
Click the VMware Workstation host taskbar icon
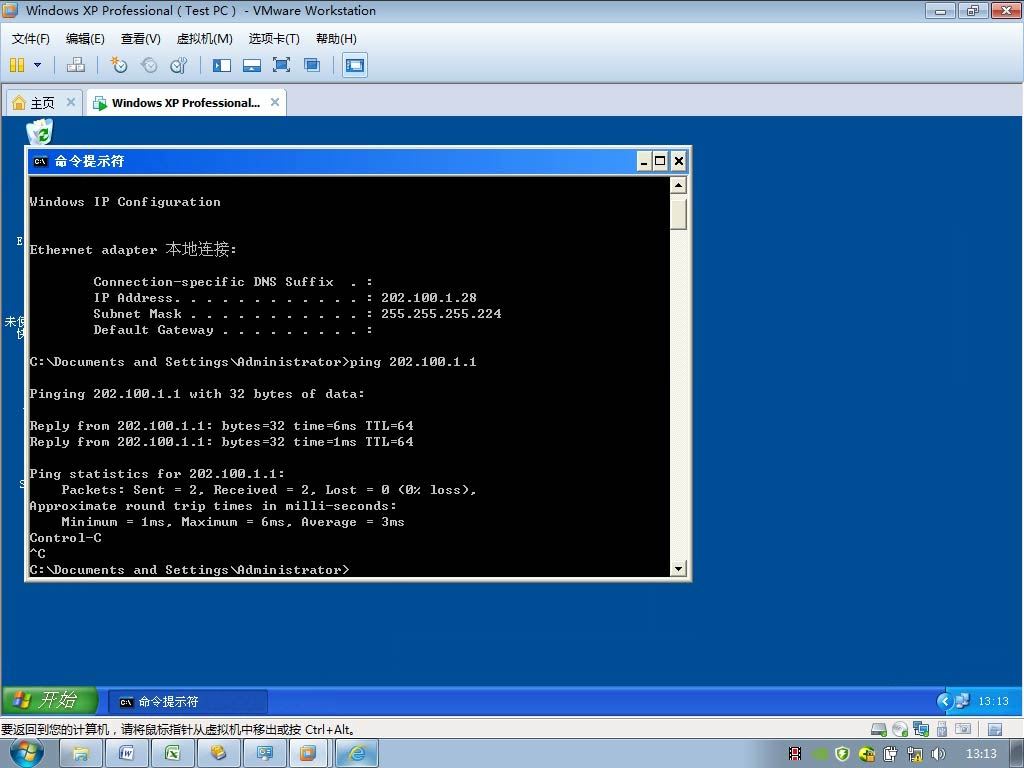pyautogui.click(x=308, y=754)
